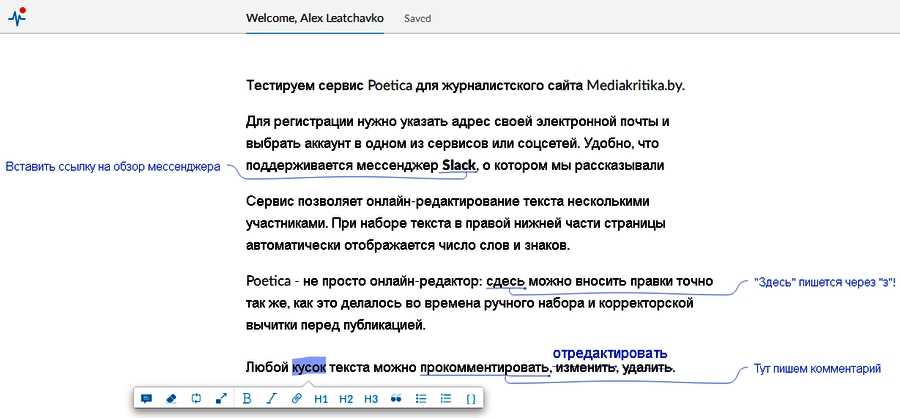Screen dimensions: 900x418
Task: Open the comment '"Здесь" пишется через "з"!'
Action: tap(824, 282)
